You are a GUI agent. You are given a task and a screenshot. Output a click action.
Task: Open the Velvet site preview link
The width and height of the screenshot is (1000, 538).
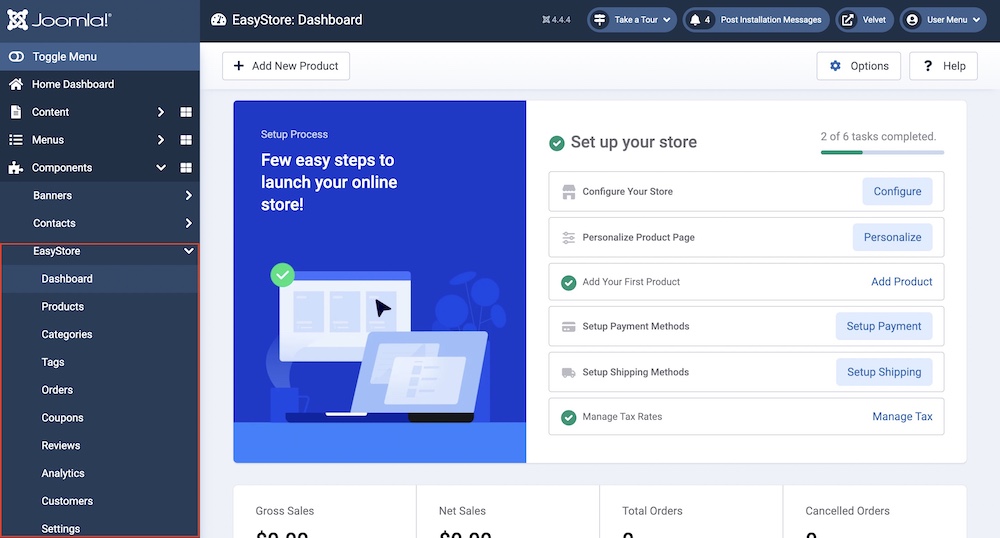pyautogui.click(x=864, y=20)
